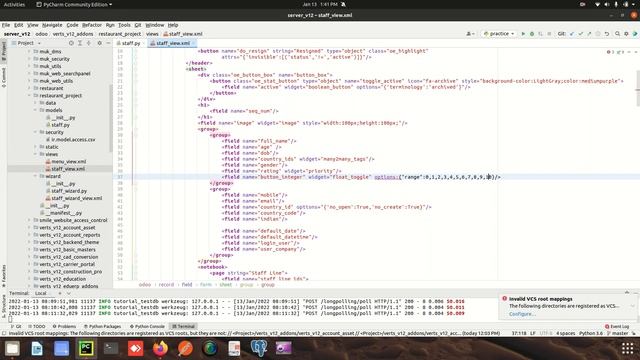Screen dimensions: 640x360
Task: Open the text editor dock icon
Action: click(x=37, y=348)
